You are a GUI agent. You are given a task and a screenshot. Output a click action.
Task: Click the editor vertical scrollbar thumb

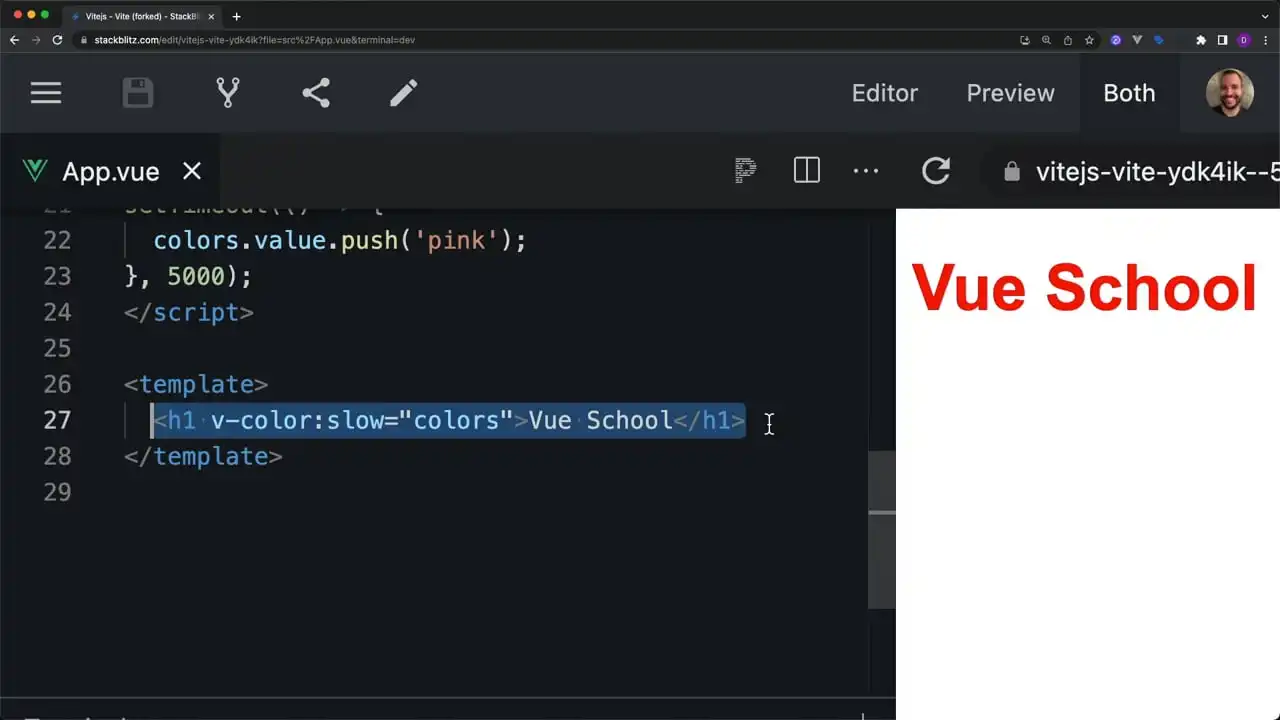click(881, 530)
